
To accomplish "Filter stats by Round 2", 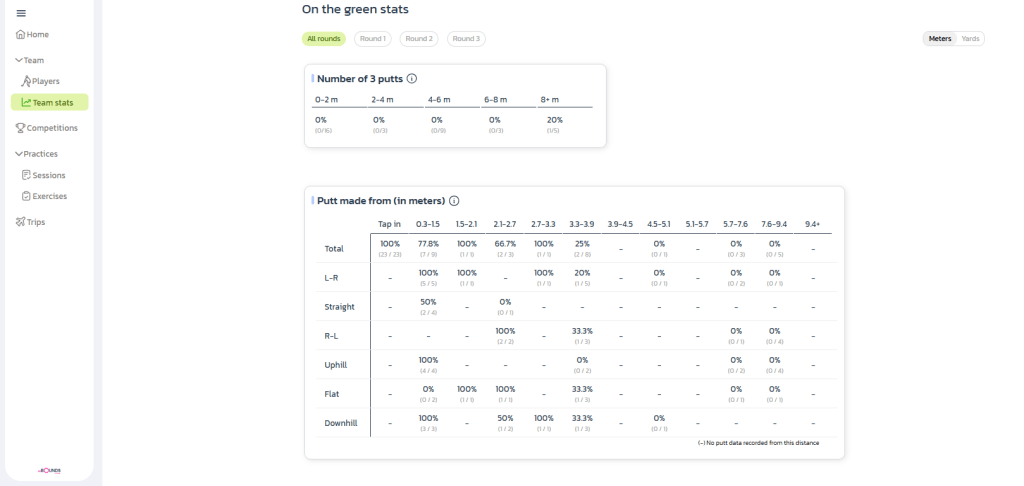I will click(418, 39).
